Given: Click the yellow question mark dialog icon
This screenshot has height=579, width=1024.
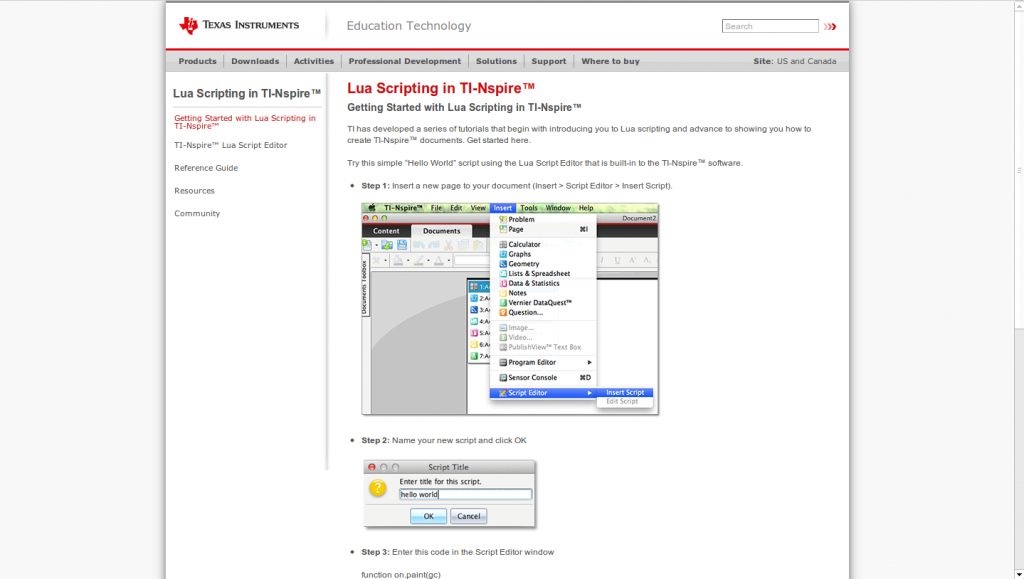Looking at the screenshot, I should point(377,488).
